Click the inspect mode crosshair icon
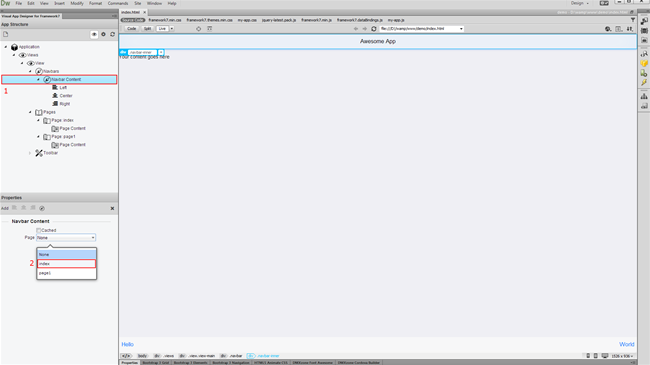The image size is (650, 365). pos(199,29)
